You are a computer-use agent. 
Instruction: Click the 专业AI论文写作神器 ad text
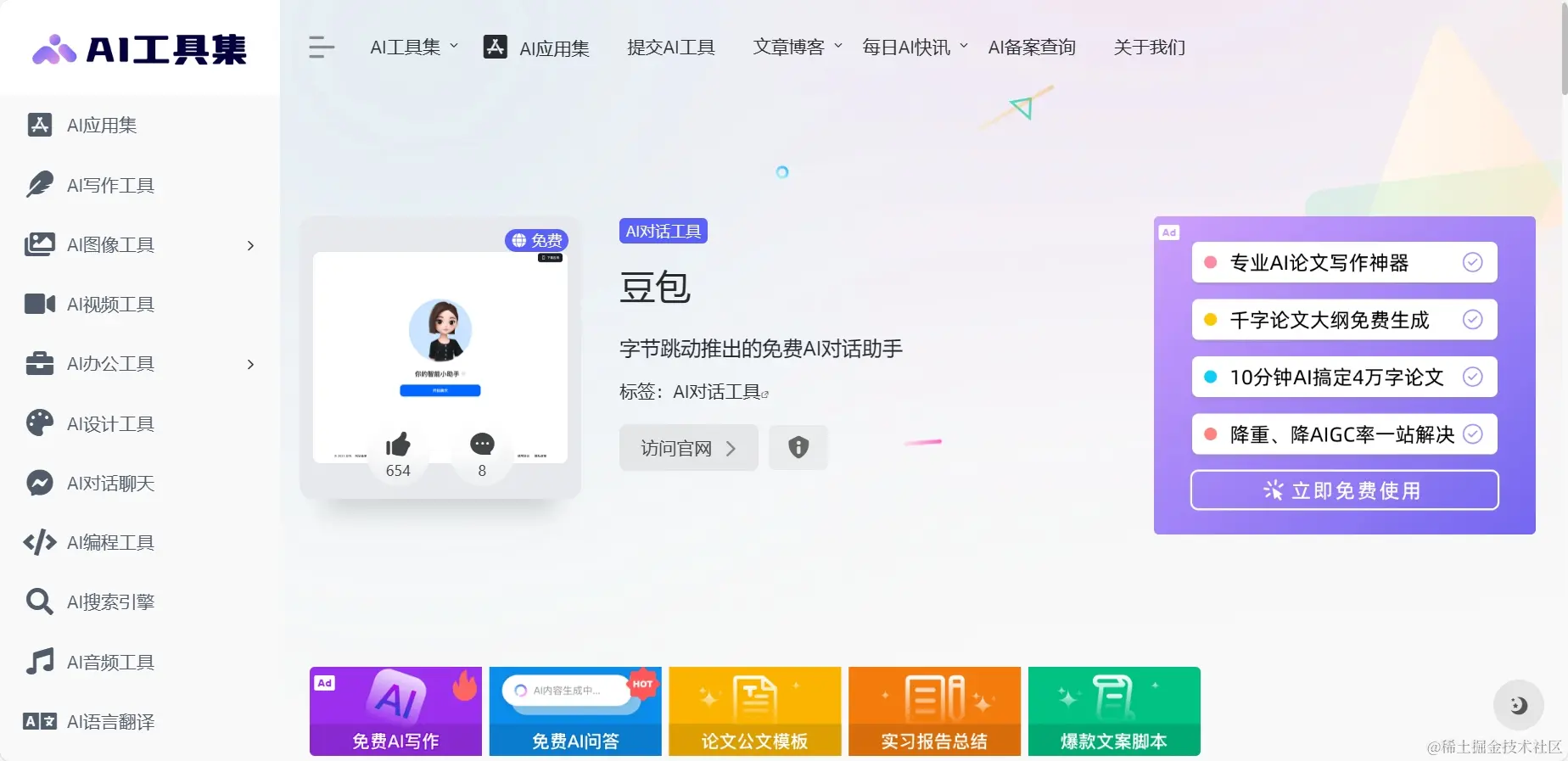pyautogui.click(x=1319, y=263)
